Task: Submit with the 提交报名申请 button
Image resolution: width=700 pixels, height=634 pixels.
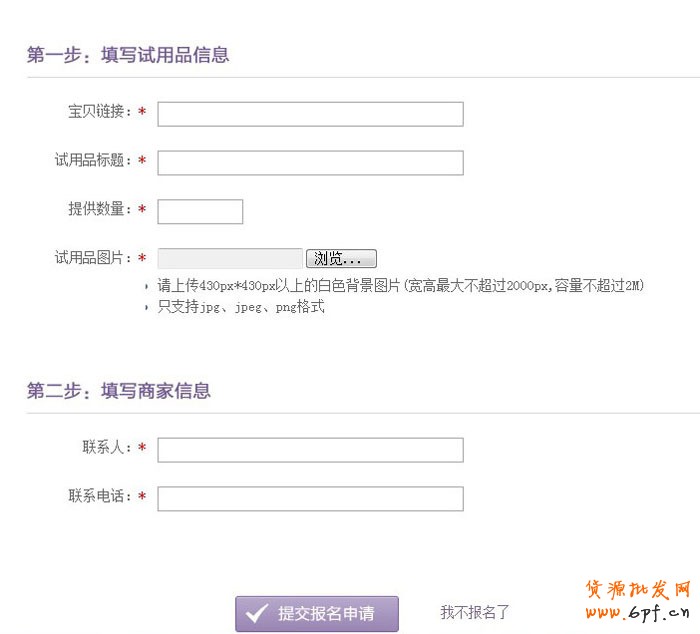Action: point(317,614)
